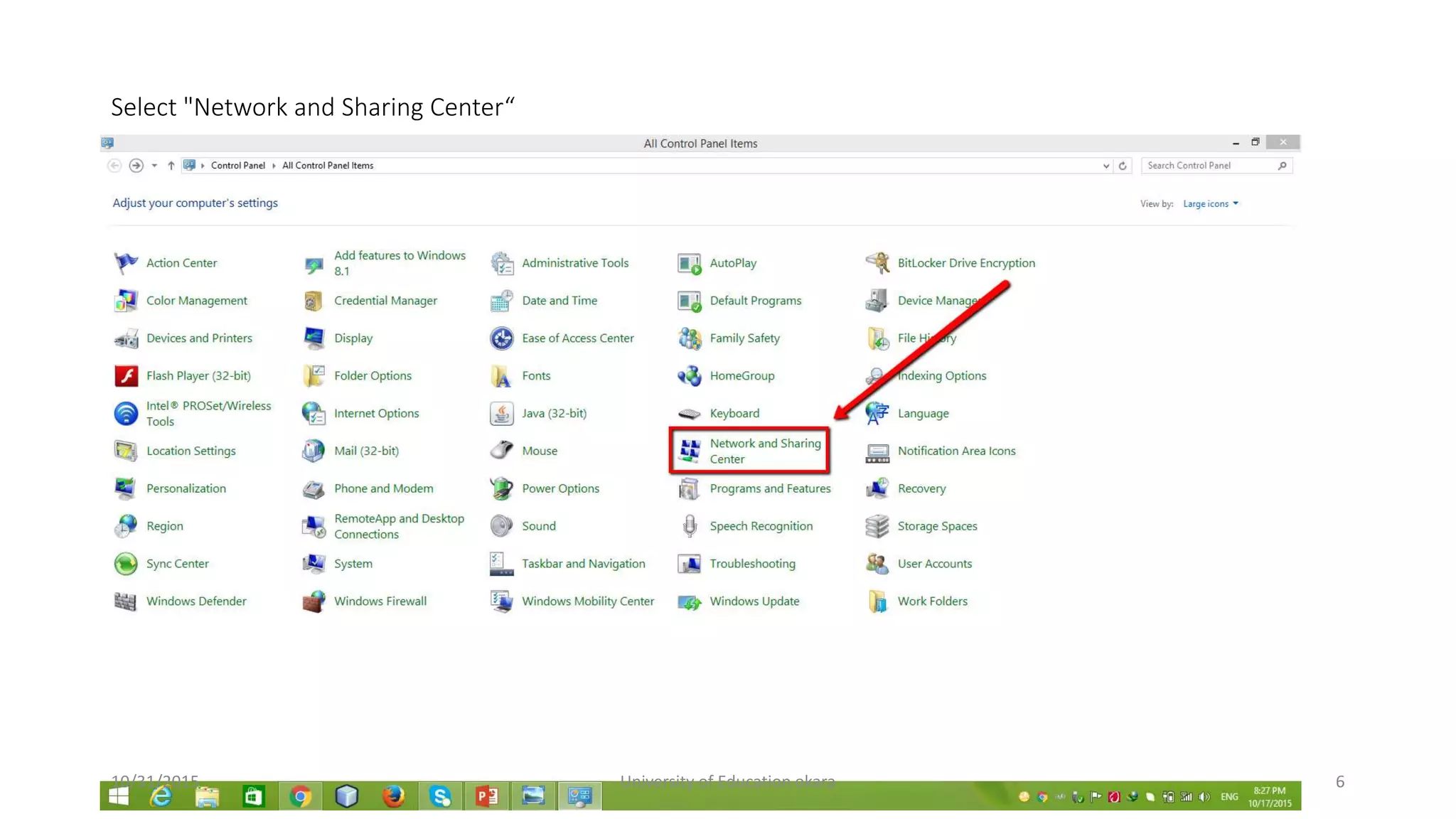
Task: Open Skype from the taskbar
Action: [440, 796]
